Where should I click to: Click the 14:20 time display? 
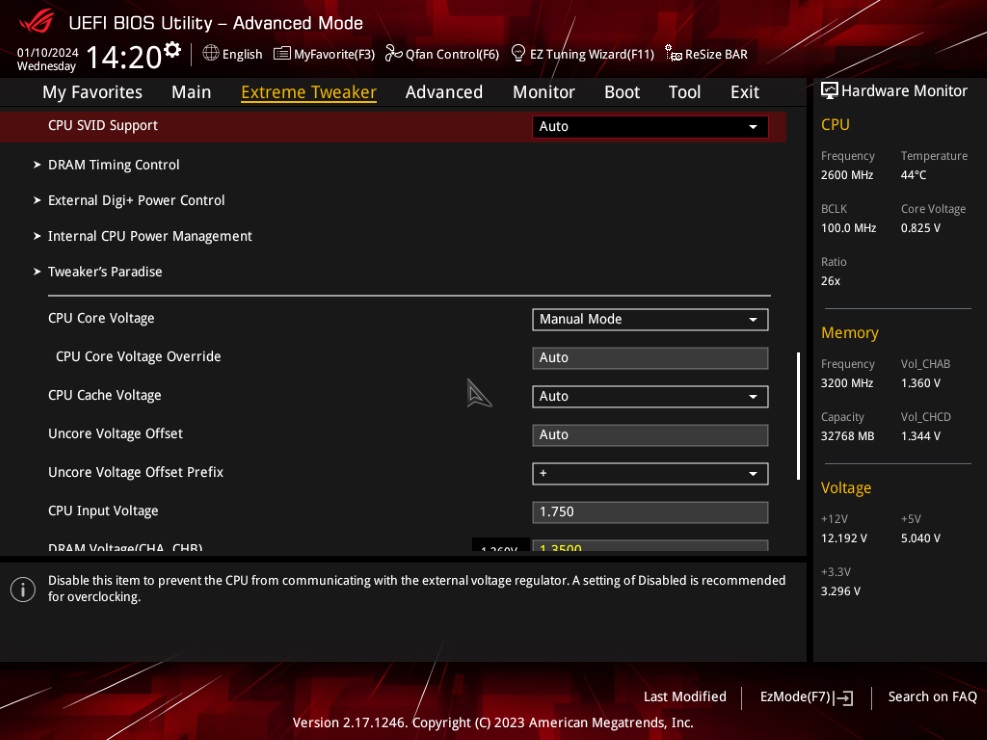[124, 57]
